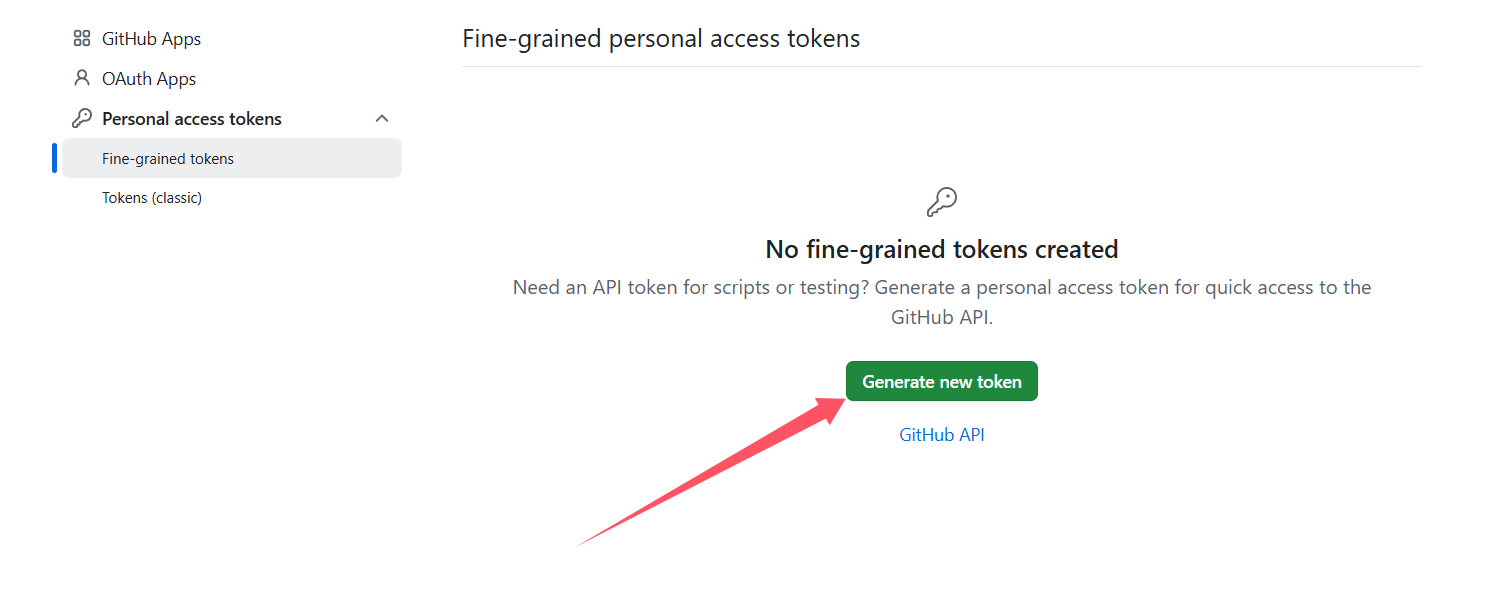
Task: Click the key icon beside Personal access tokens
Action: coord(82,118)
